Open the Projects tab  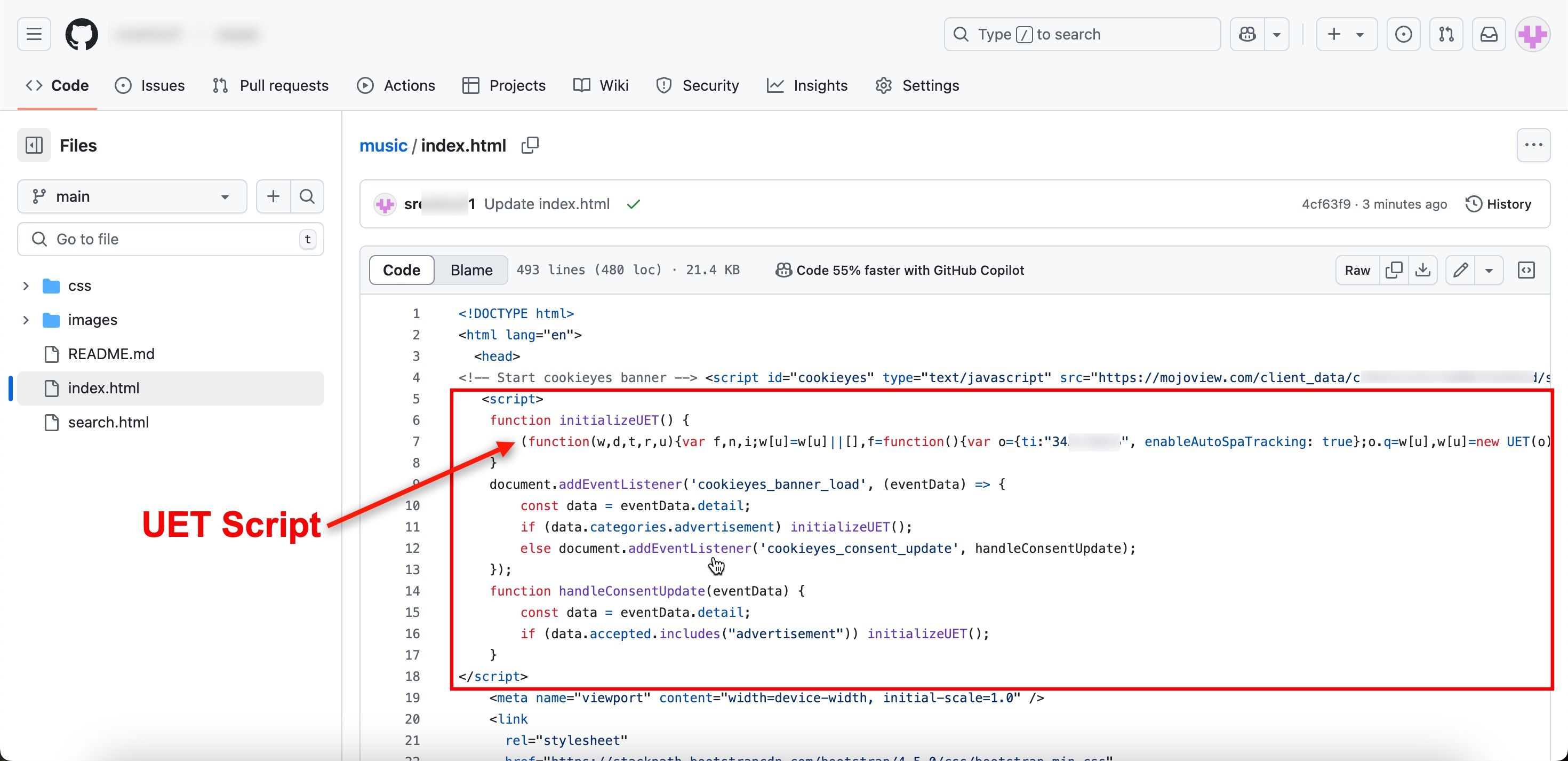(504, 85)
